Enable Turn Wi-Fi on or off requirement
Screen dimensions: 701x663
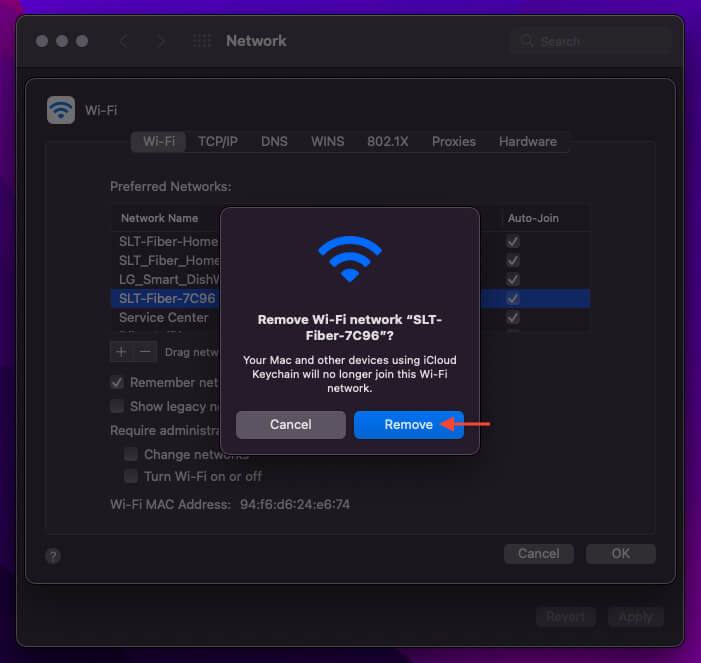(x=131, y=476)
